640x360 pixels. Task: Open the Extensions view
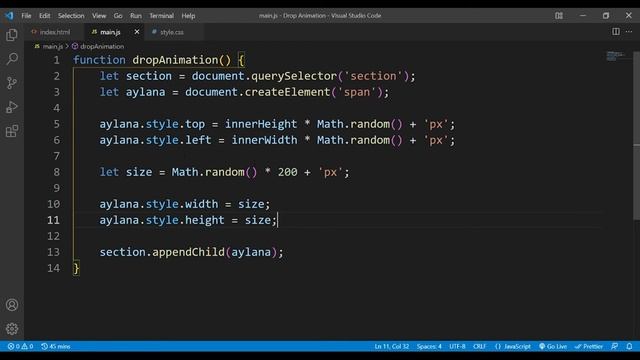12,131
